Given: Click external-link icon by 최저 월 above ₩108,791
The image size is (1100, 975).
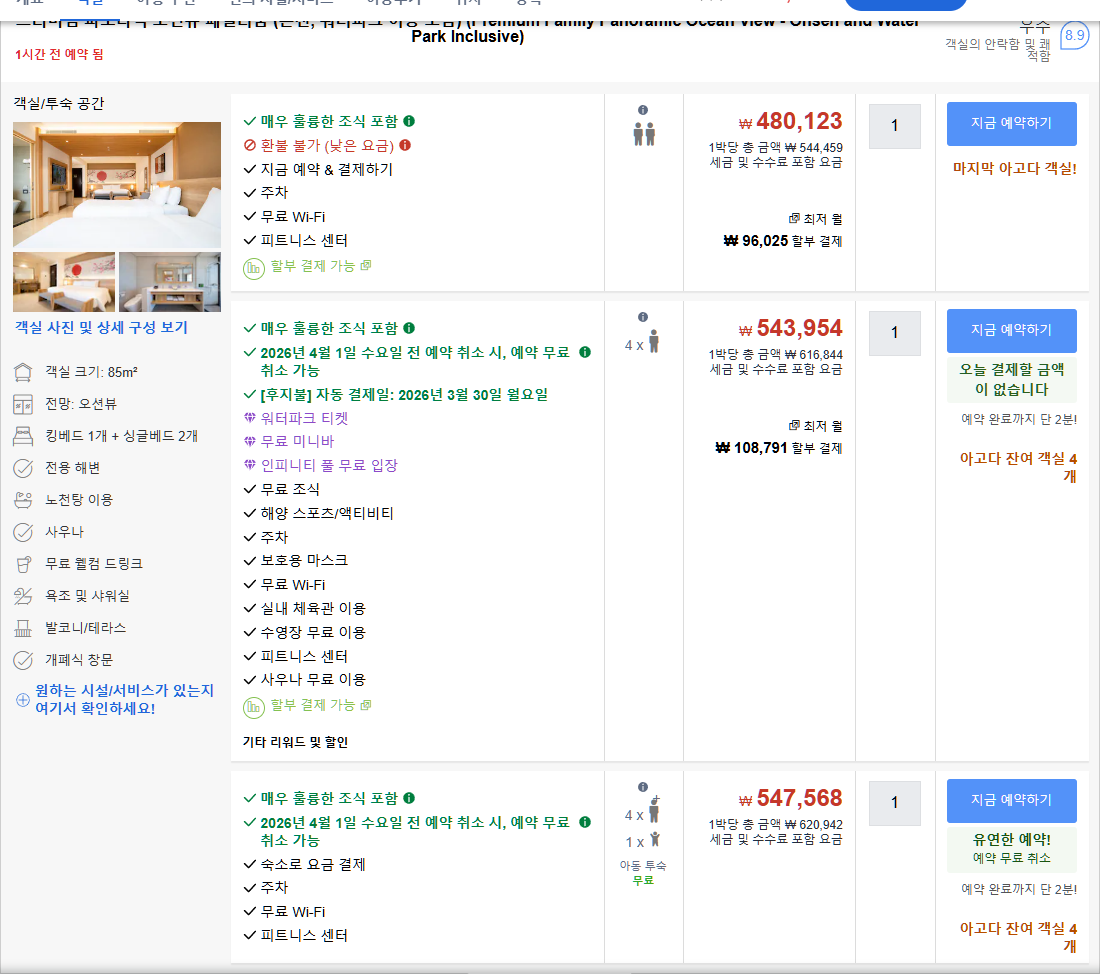Looking at the screenshot, I should [x=794, y=425].
